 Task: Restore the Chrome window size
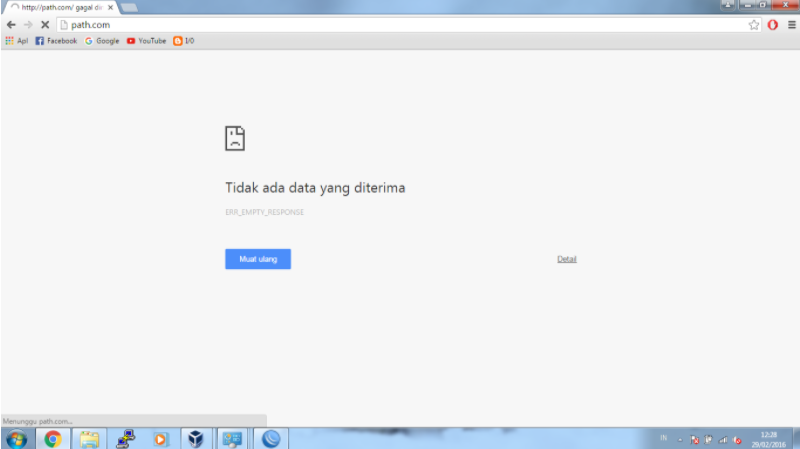click(x=763, y=5)
